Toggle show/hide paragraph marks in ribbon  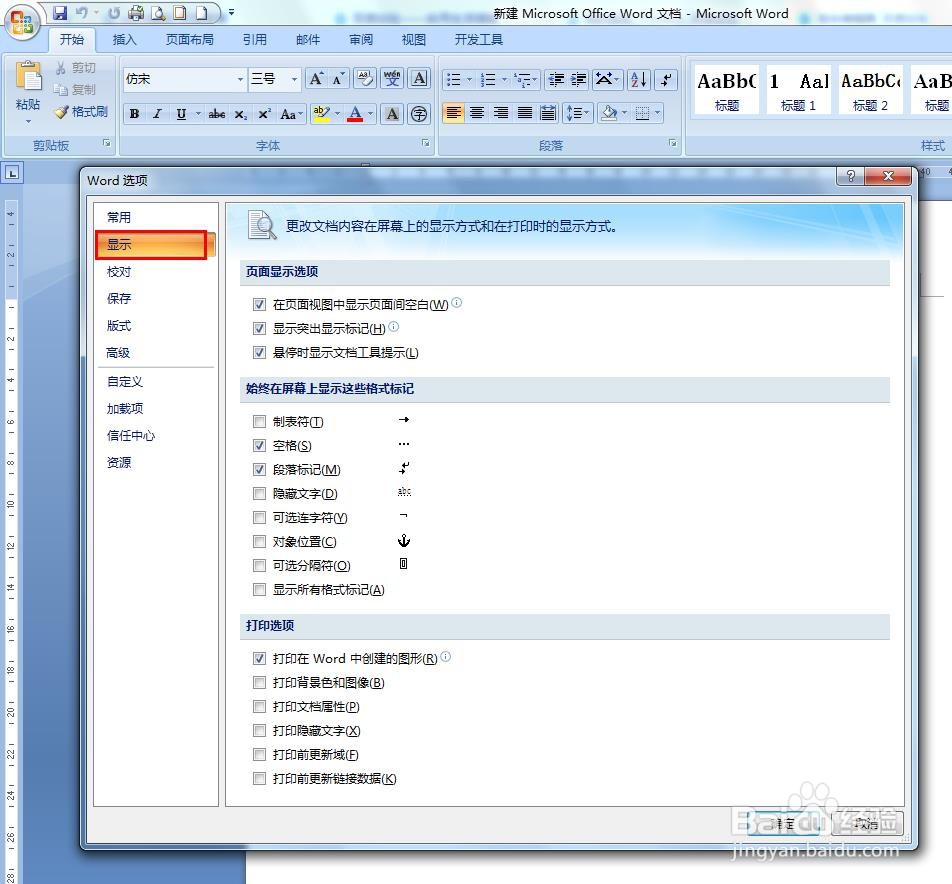click(x=667, y=79)
